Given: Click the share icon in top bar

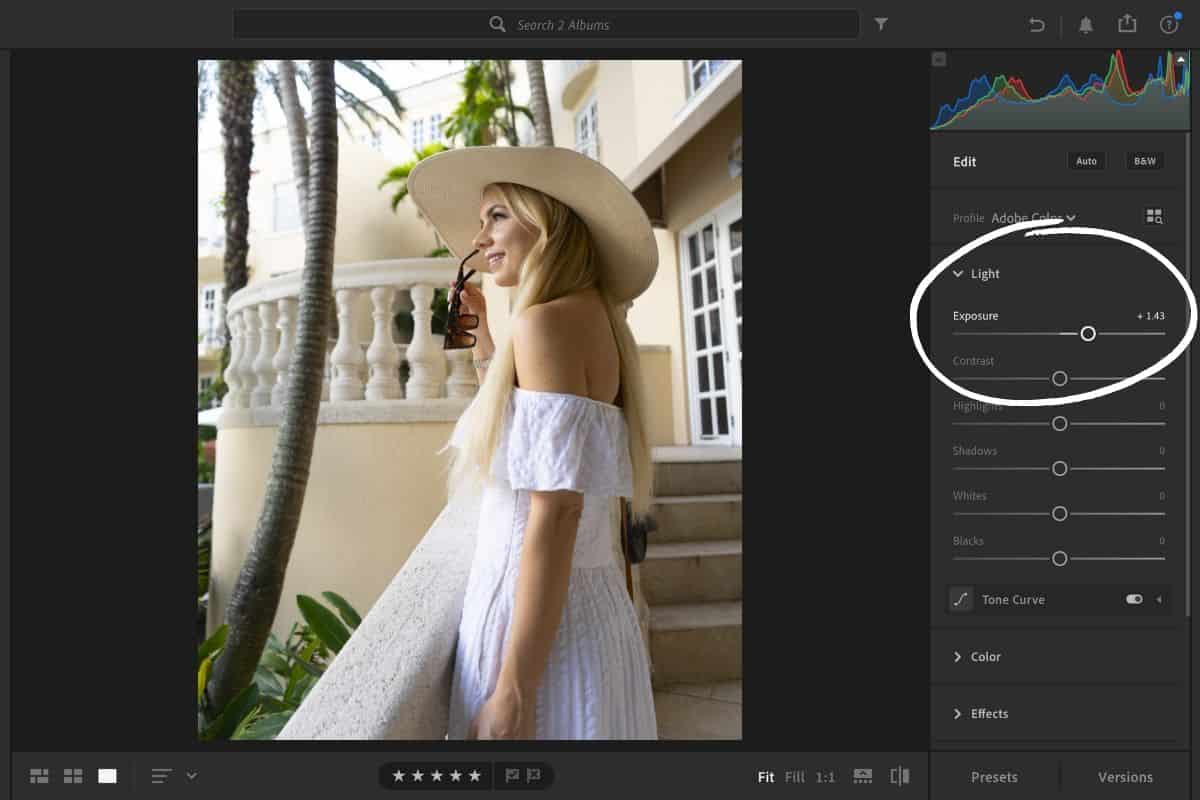Looking at the screenshot, I should click(1127, 24).
